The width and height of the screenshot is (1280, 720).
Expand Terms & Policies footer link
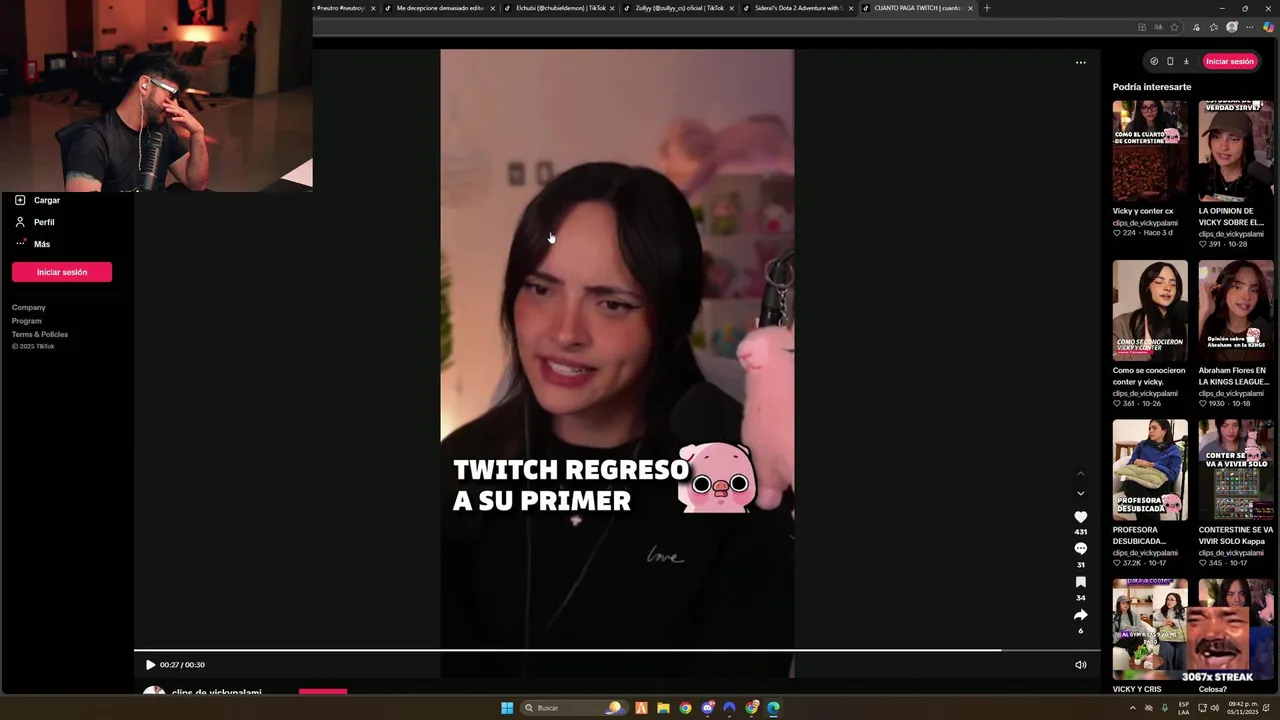(x=40, y=334)
